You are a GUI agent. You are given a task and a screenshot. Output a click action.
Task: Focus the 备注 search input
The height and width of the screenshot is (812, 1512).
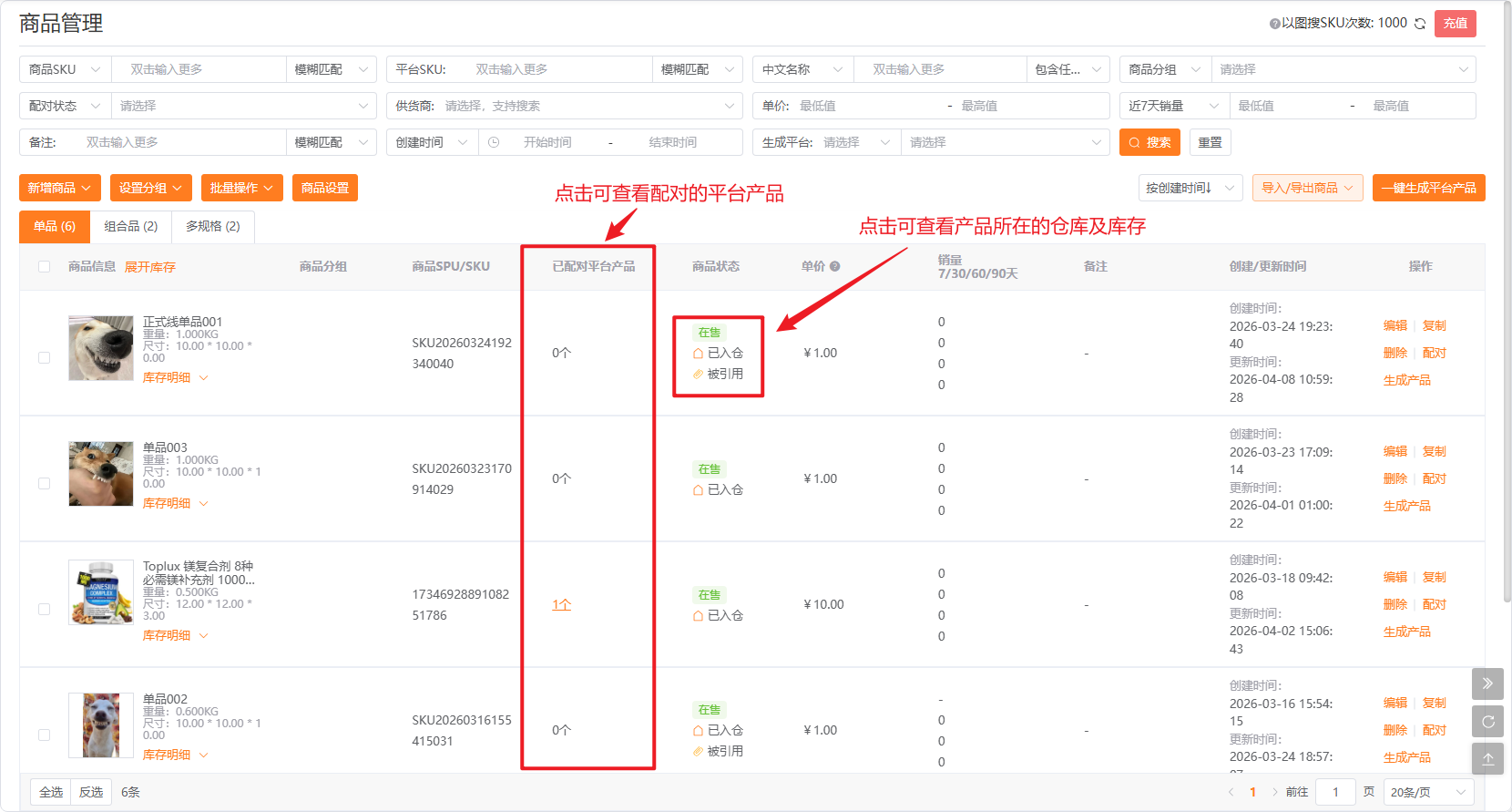point(182,142)
